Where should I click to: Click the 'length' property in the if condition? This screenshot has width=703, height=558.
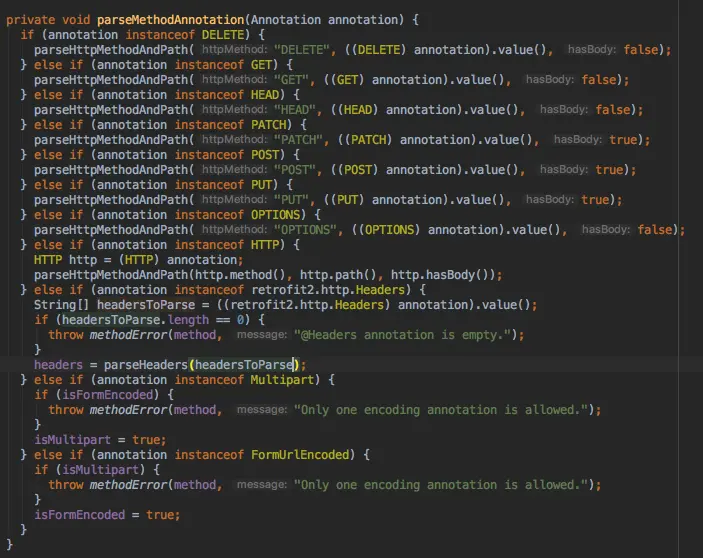click(x=188, y=320)
